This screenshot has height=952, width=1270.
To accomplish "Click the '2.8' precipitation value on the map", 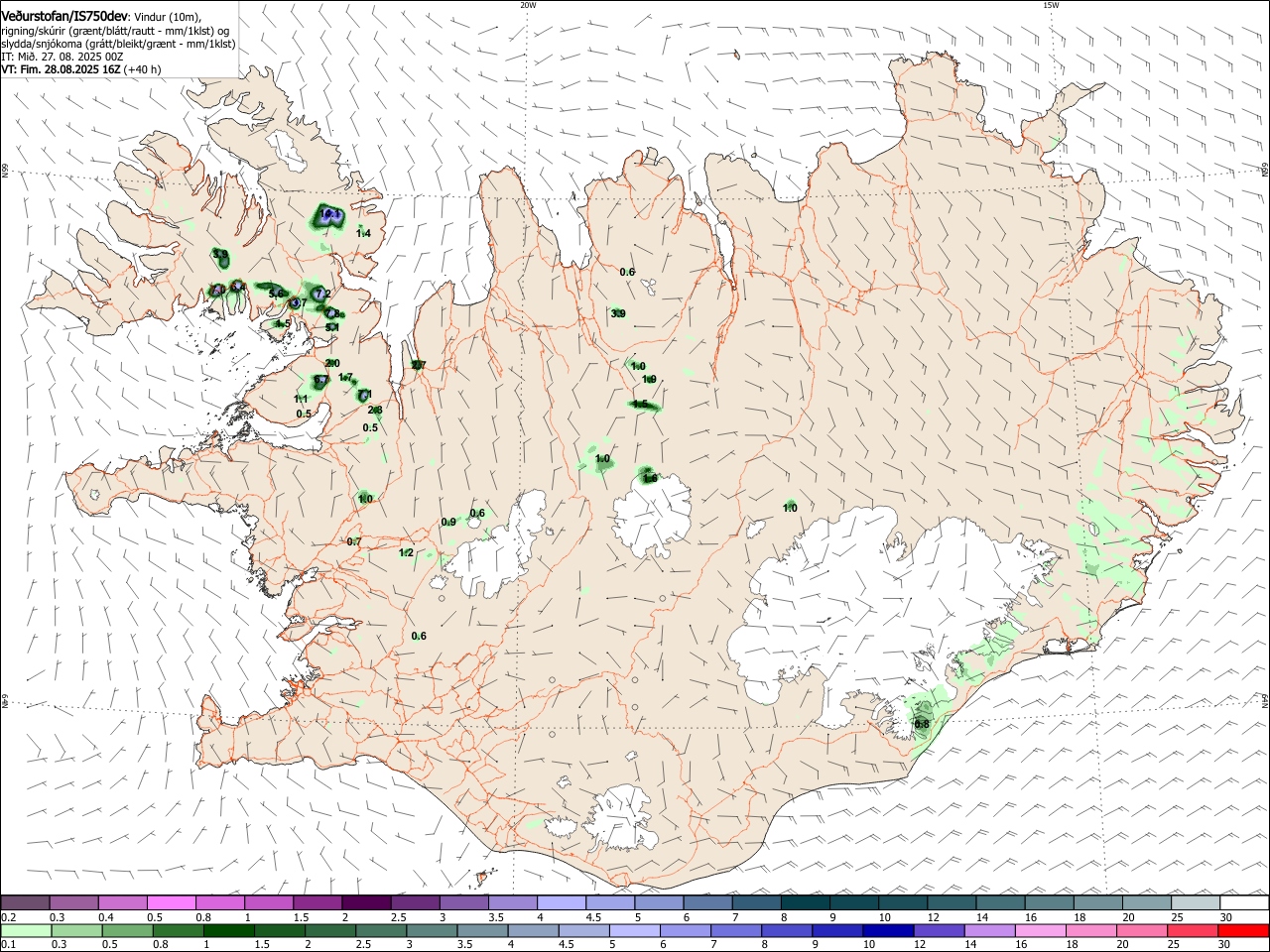I will click(x=375, y=410).
